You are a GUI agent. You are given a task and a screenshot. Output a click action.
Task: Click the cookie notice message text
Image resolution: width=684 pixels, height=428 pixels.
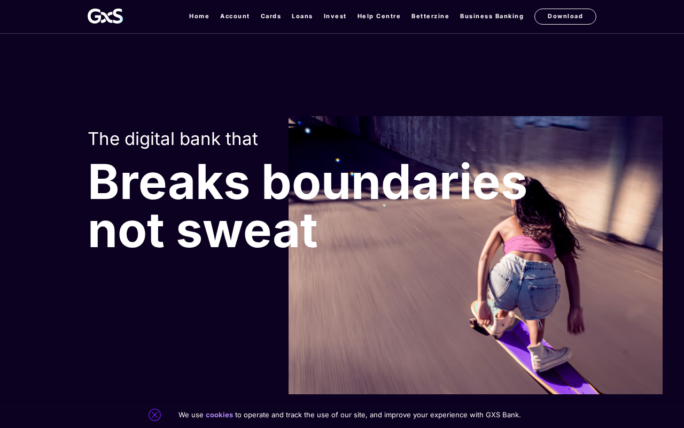pyautogui.click(x=349, y=415)
